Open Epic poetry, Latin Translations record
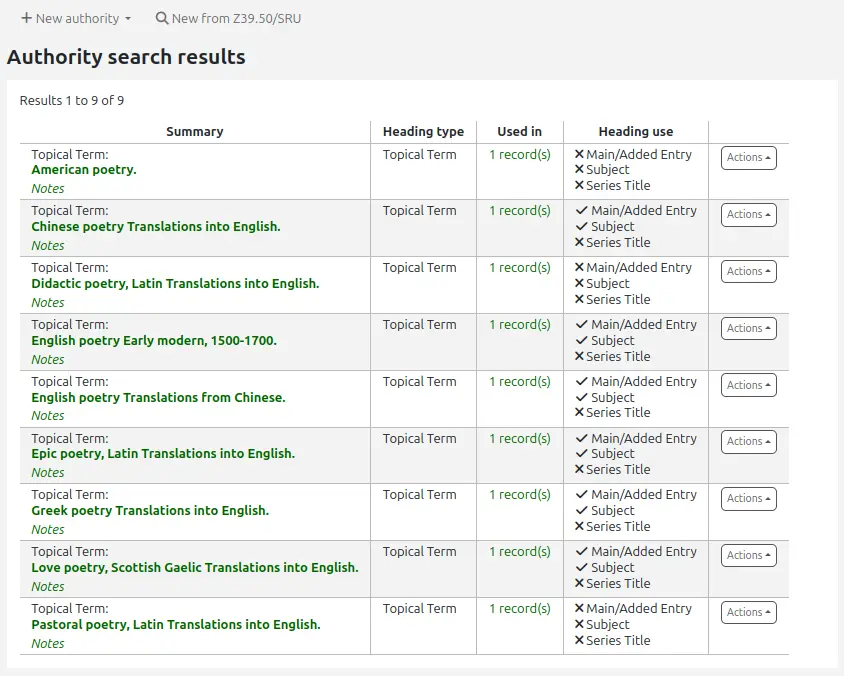 [x=163, y=454]
